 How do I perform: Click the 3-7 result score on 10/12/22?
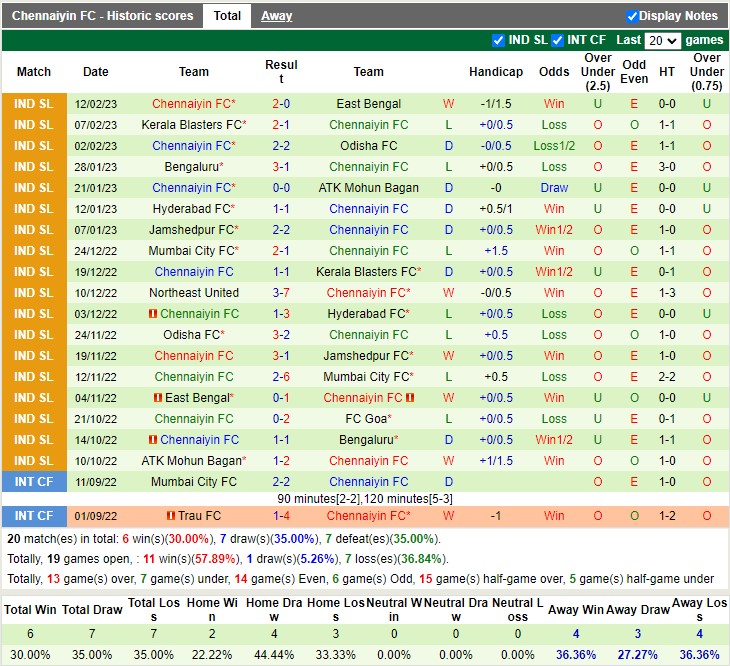tap(281, 293)
